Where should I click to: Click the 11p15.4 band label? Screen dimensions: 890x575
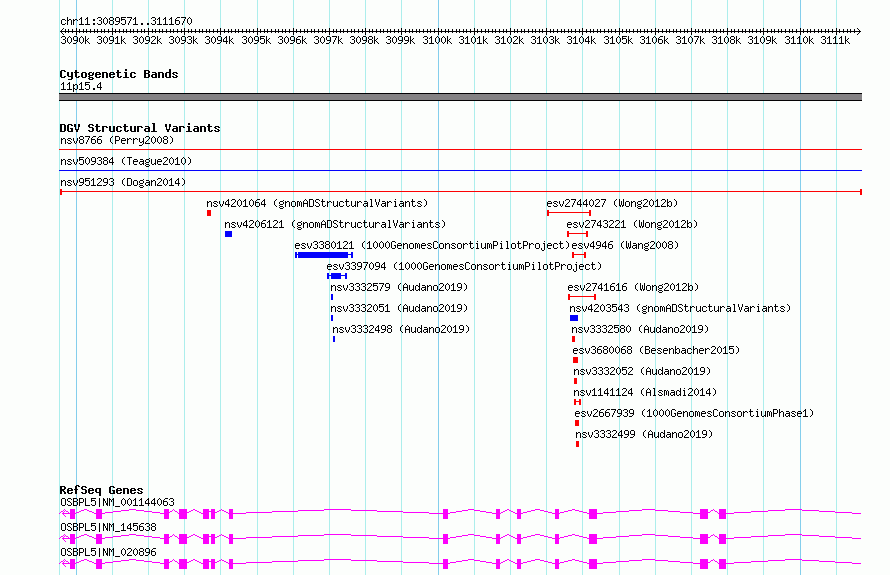point(81,86)
